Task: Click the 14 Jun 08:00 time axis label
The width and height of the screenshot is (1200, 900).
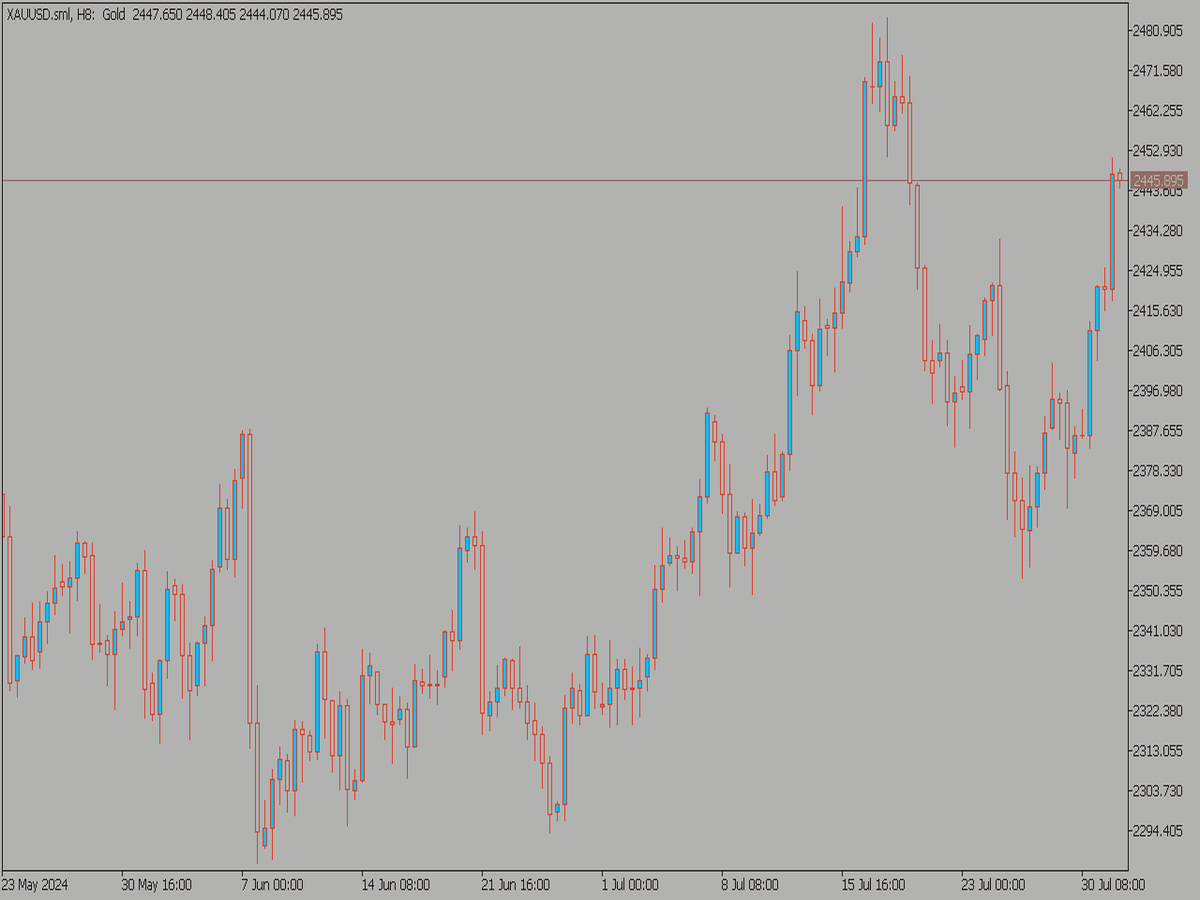Action: 396,885
